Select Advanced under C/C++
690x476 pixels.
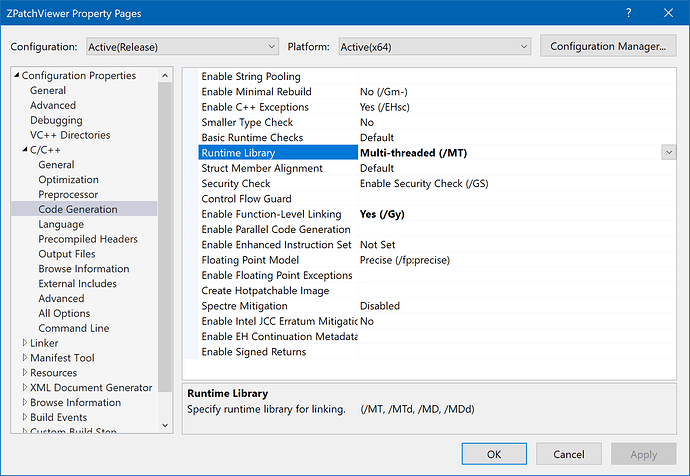coord(61,298)
